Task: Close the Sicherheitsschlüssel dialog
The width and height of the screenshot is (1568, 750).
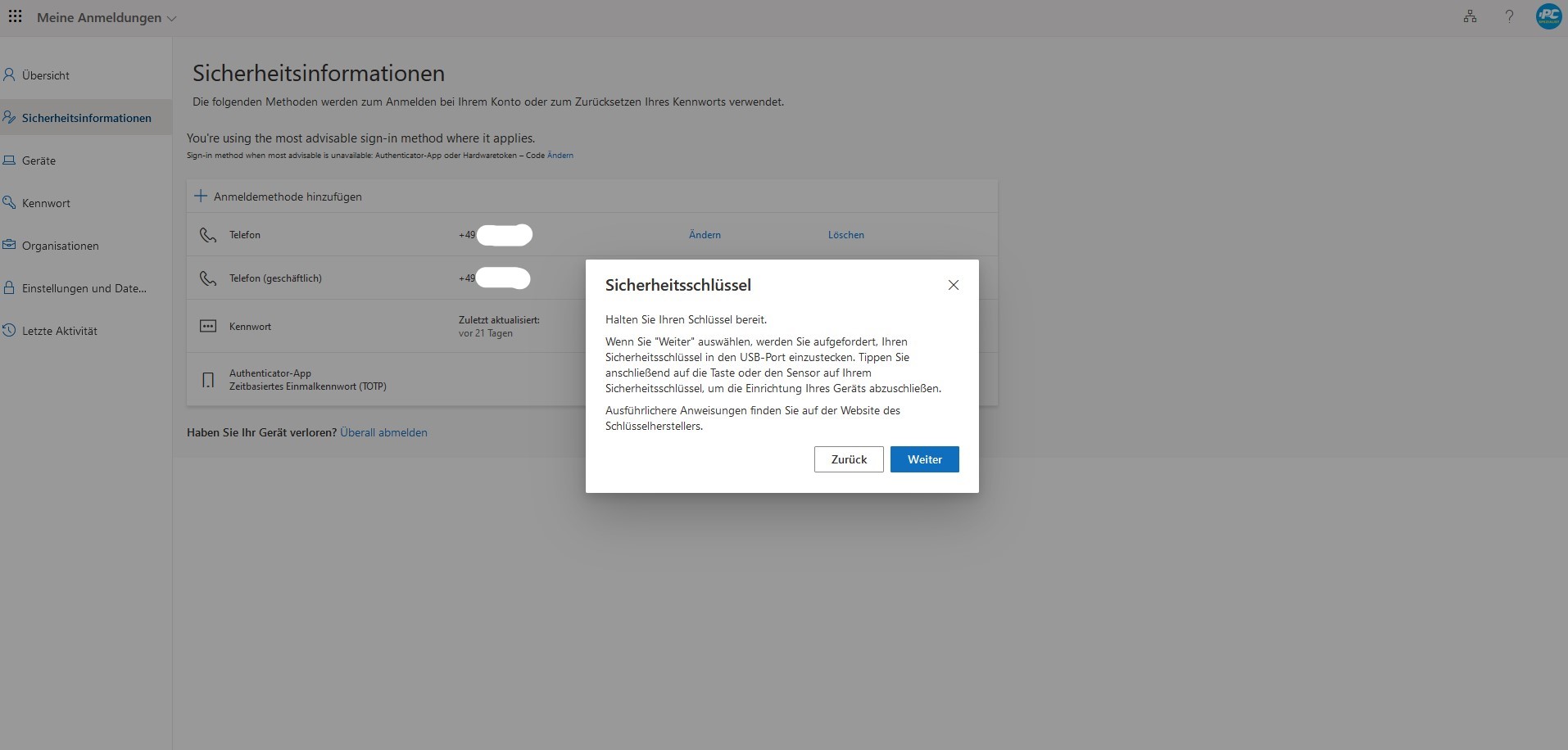Action: (953, 285)
